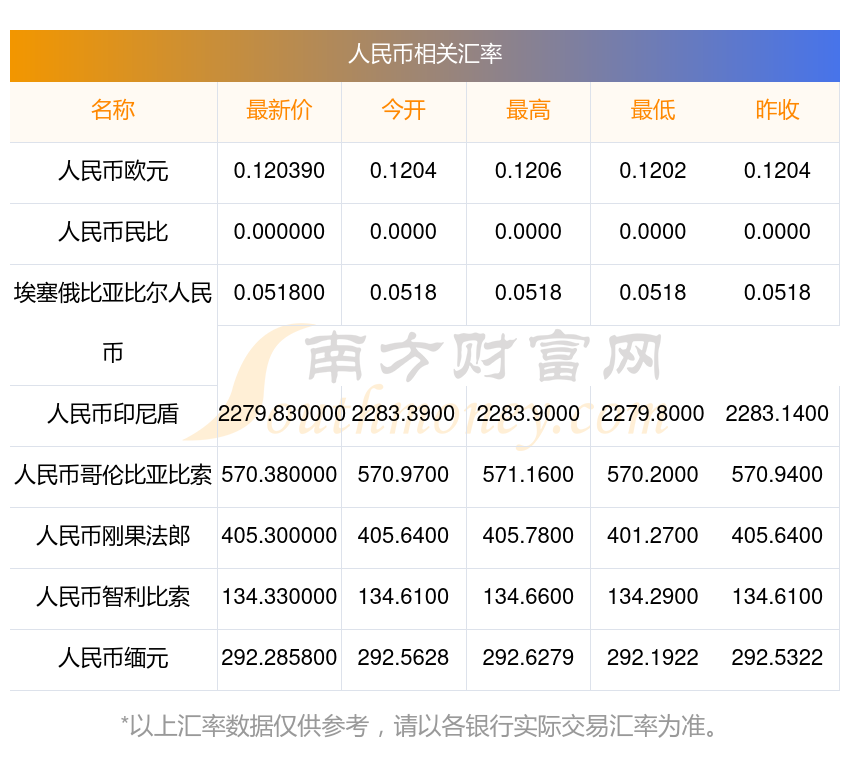
Task: Click the 最高 column header
Action: pyautogui.click(x=528, y=110)
